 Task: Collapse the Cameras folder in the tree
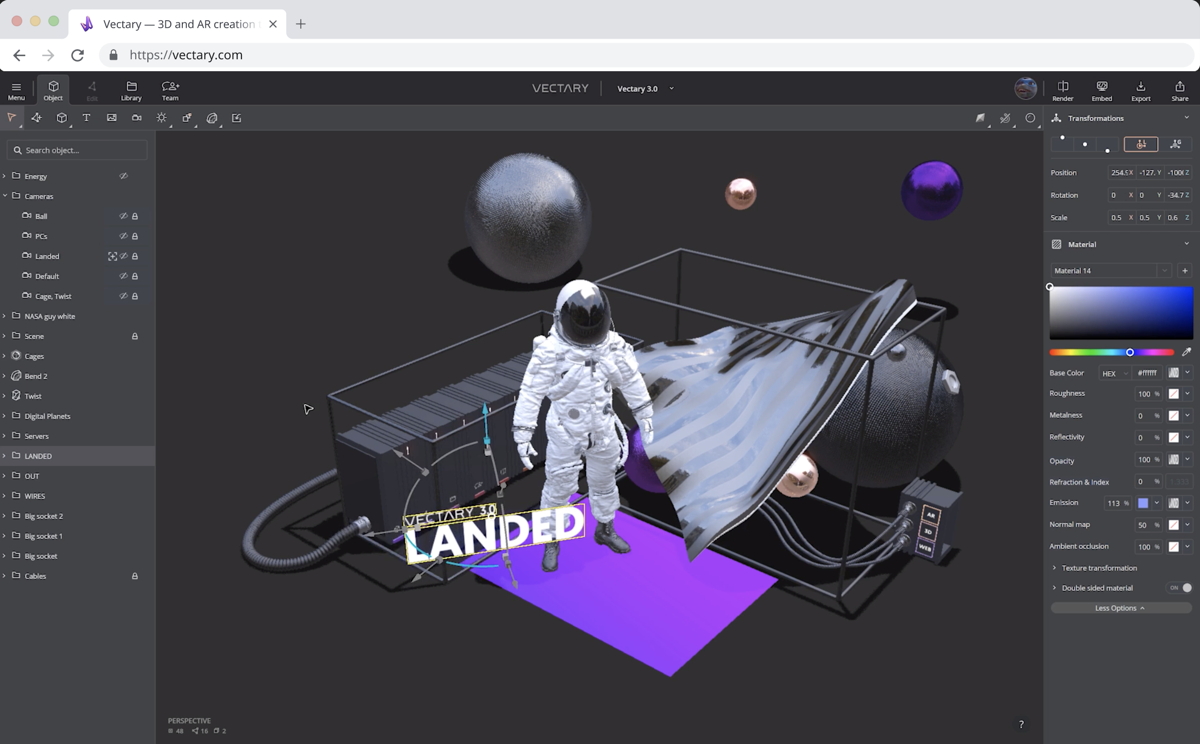[5, 196]
